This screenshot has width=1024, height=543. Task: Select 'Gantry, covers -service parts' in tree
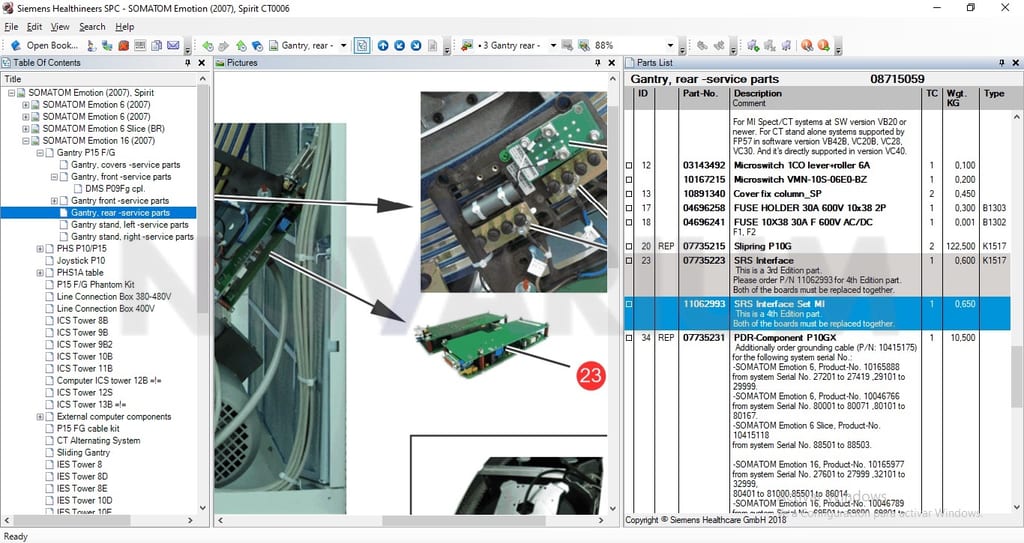[x=125, y=165]
